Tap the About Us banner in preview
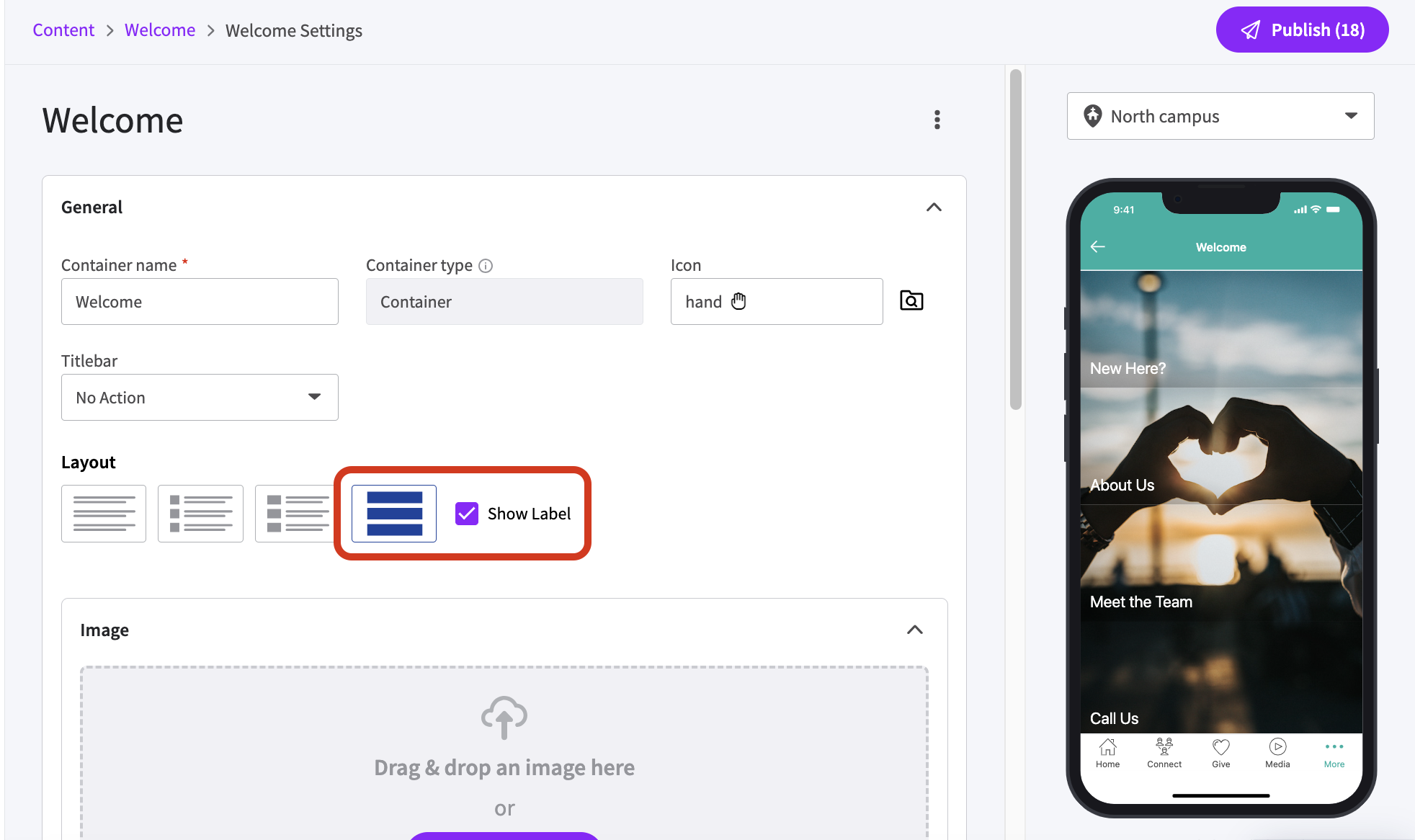The image size is (1415, 840). pyautogui.click(x=1221, y=446)
